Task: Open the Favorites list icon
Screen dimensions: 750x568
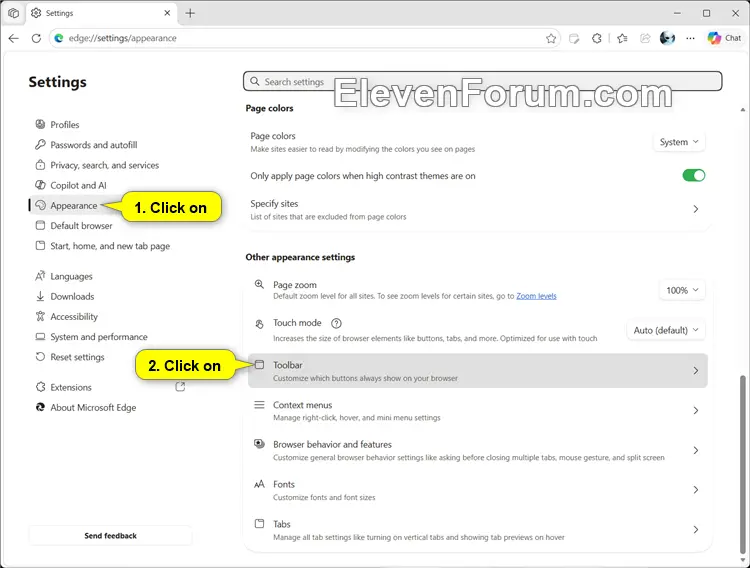Action: [x=622, y=38]
